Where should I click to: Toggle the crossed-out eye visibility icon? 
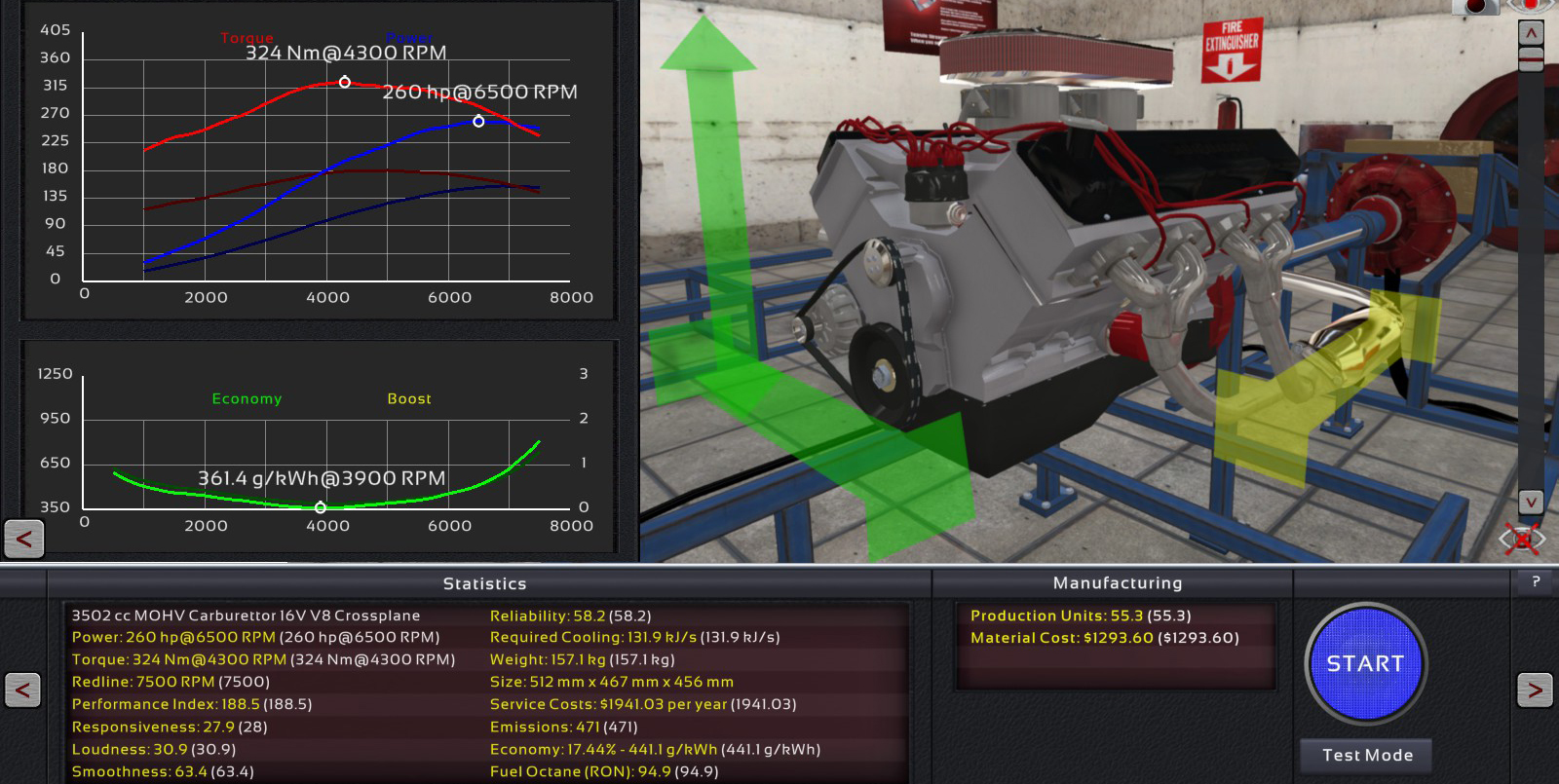click(1522, 538)
